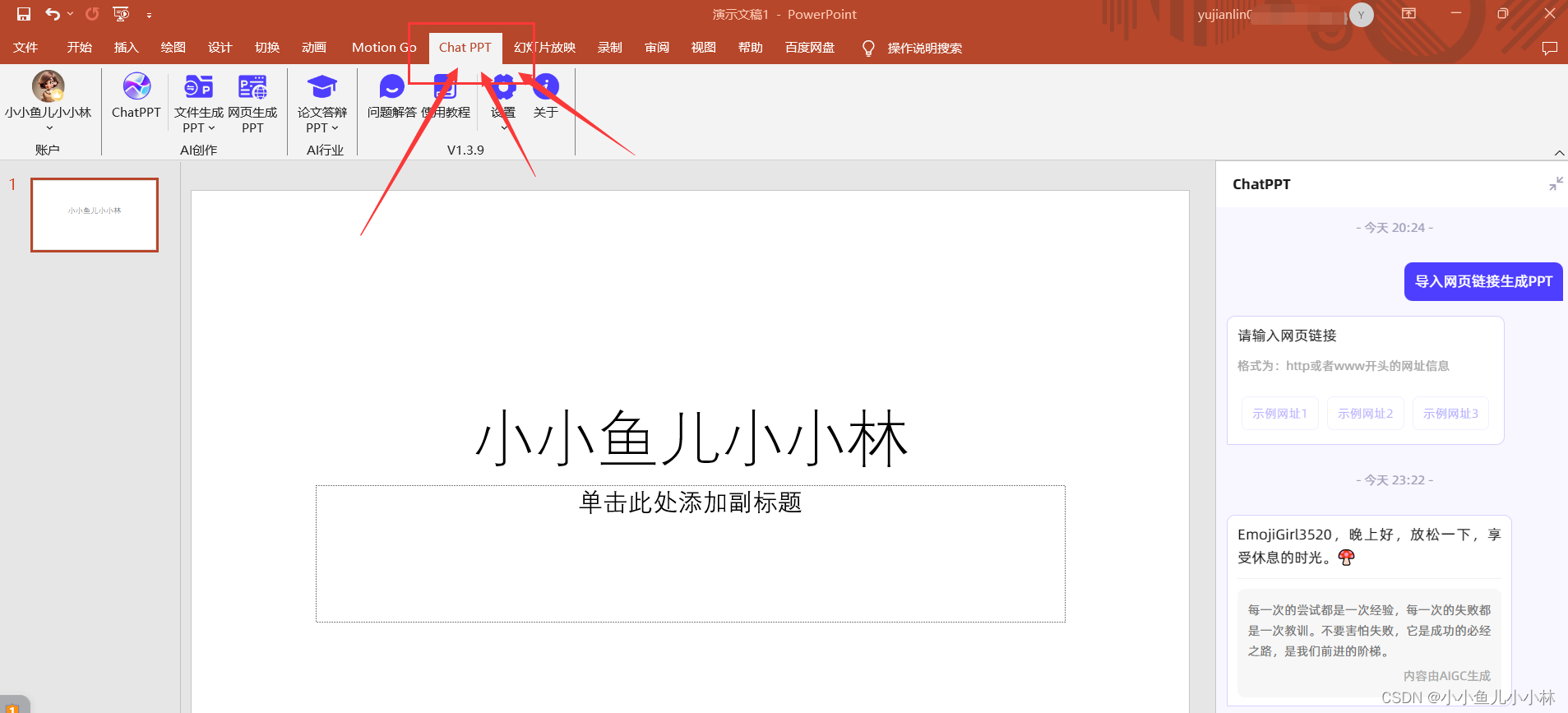Click the 网页生成PPT icon
This screenshot has height=713, width=1568.
point(252,87)
